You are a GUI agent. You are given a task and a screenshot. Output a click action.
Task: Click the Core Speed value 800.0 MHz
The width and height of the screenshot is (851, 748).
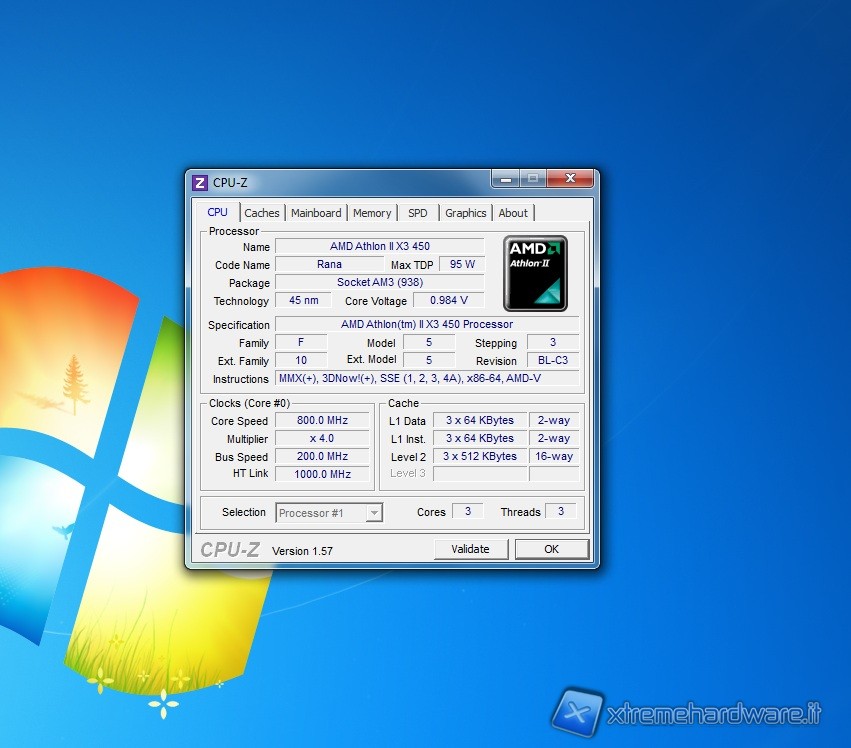point(323,421)
